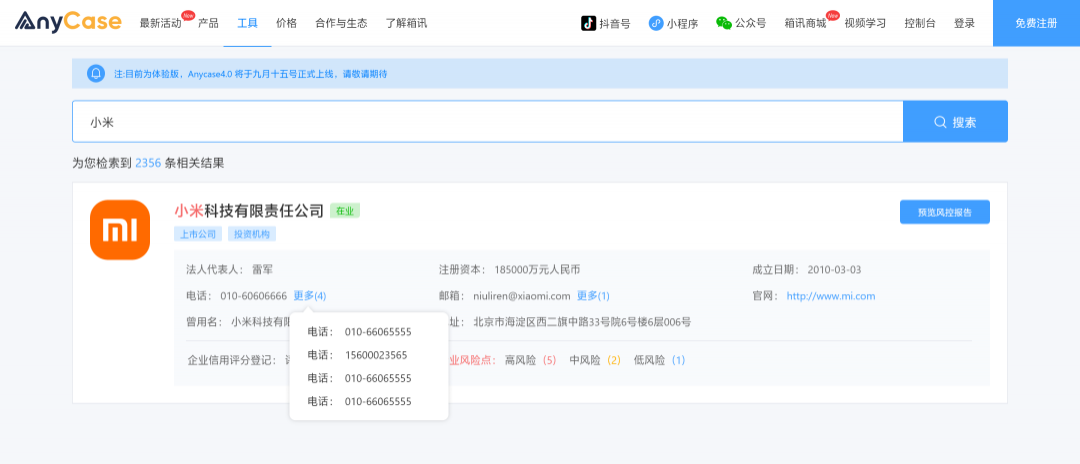
Task: Click the 免费注册 button
Action: click(1036, 23)
